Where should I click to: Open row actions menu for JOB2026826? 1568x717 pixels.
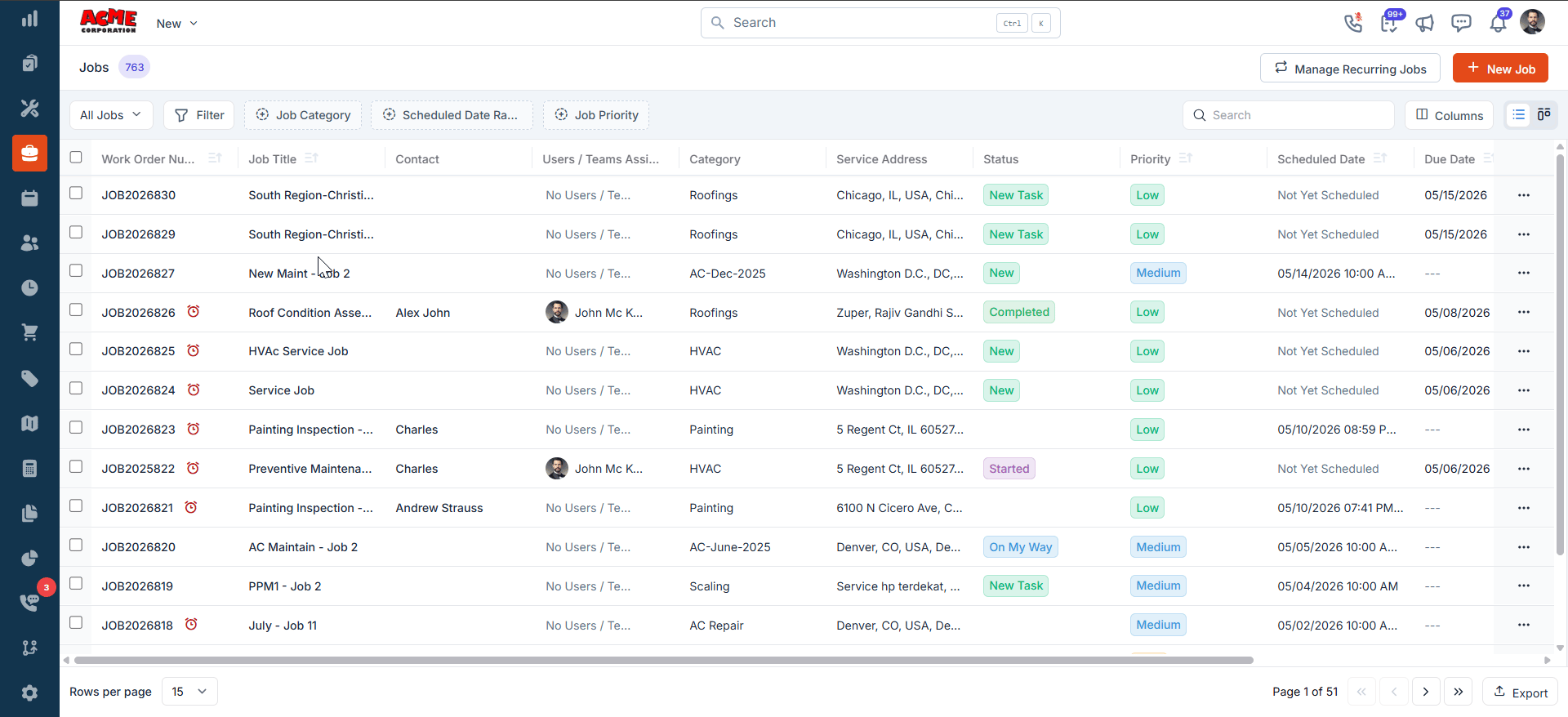[x=1524, y=312]
